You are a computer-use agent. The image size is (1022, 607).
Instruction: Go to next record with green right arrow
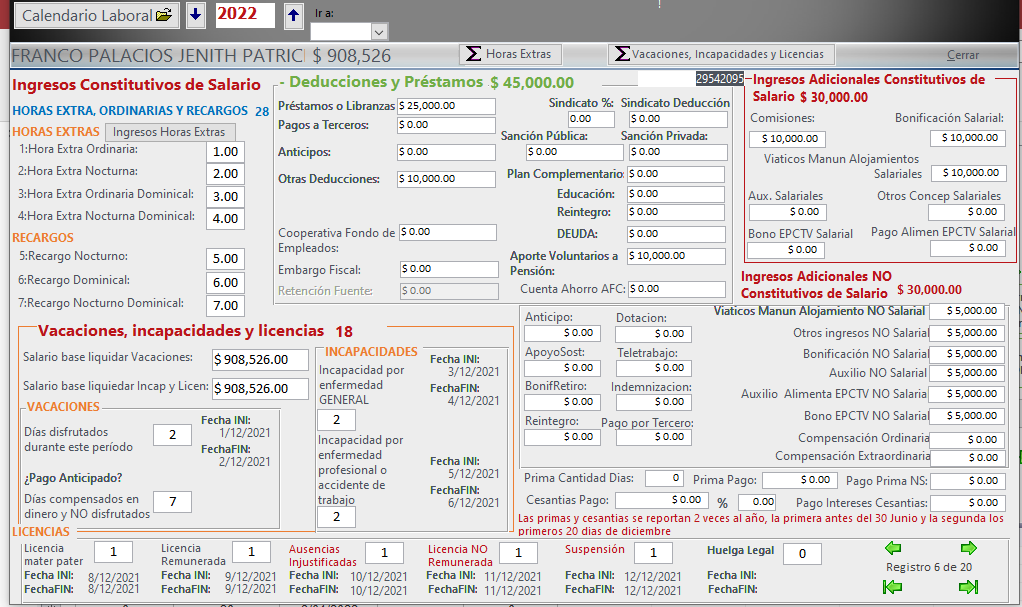point(968,548)
